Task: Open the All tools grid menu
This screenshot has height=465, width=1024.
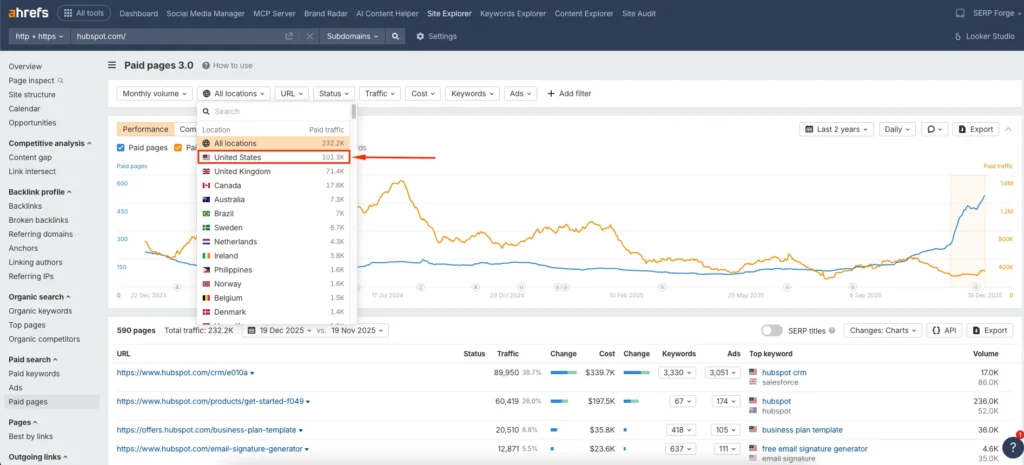Action: click(x=84, y=13)
